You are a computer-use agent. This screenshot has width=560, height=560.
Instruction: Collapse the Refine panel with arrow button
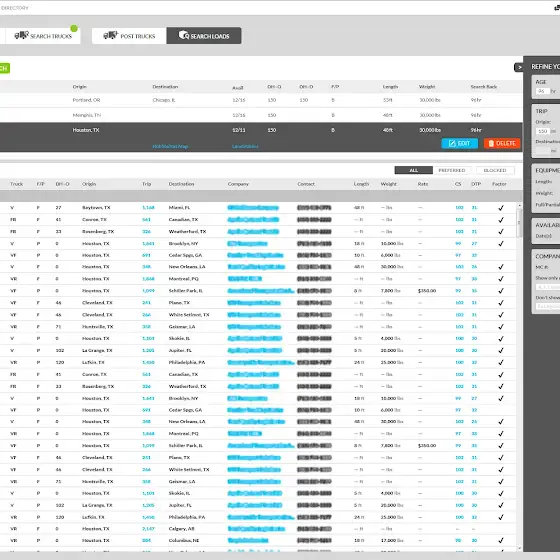519,67
